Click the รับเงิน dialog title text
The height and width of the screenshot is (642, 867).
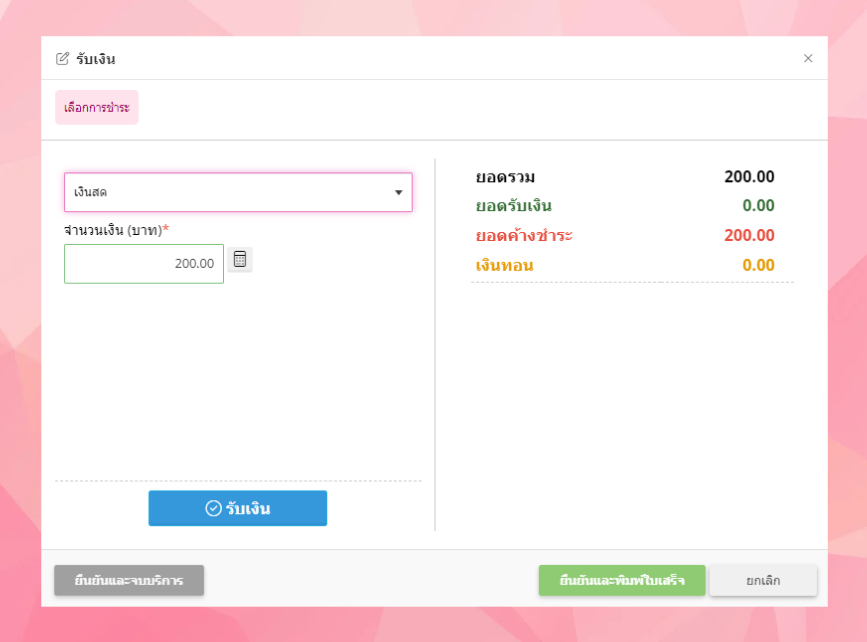click(x=96, y=59)
